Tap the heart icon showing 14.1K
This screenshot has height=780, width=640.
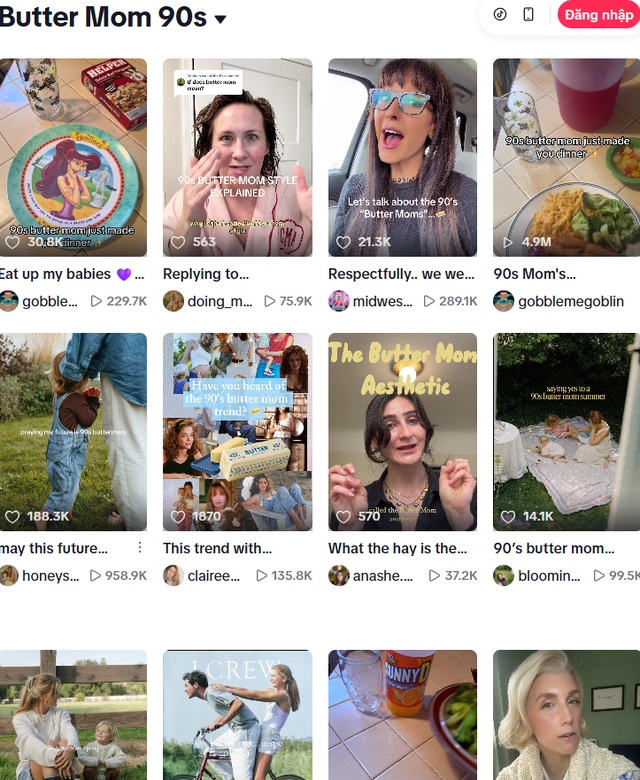point(508,517)
